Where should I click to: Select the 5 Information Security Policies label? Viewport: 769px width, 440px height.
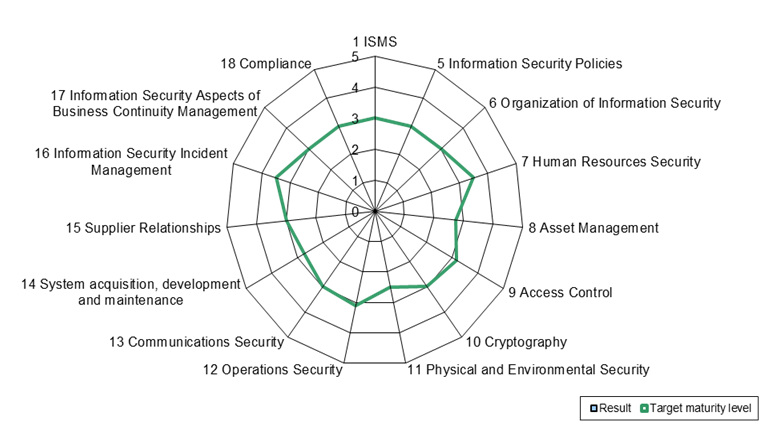pos(530,64)
